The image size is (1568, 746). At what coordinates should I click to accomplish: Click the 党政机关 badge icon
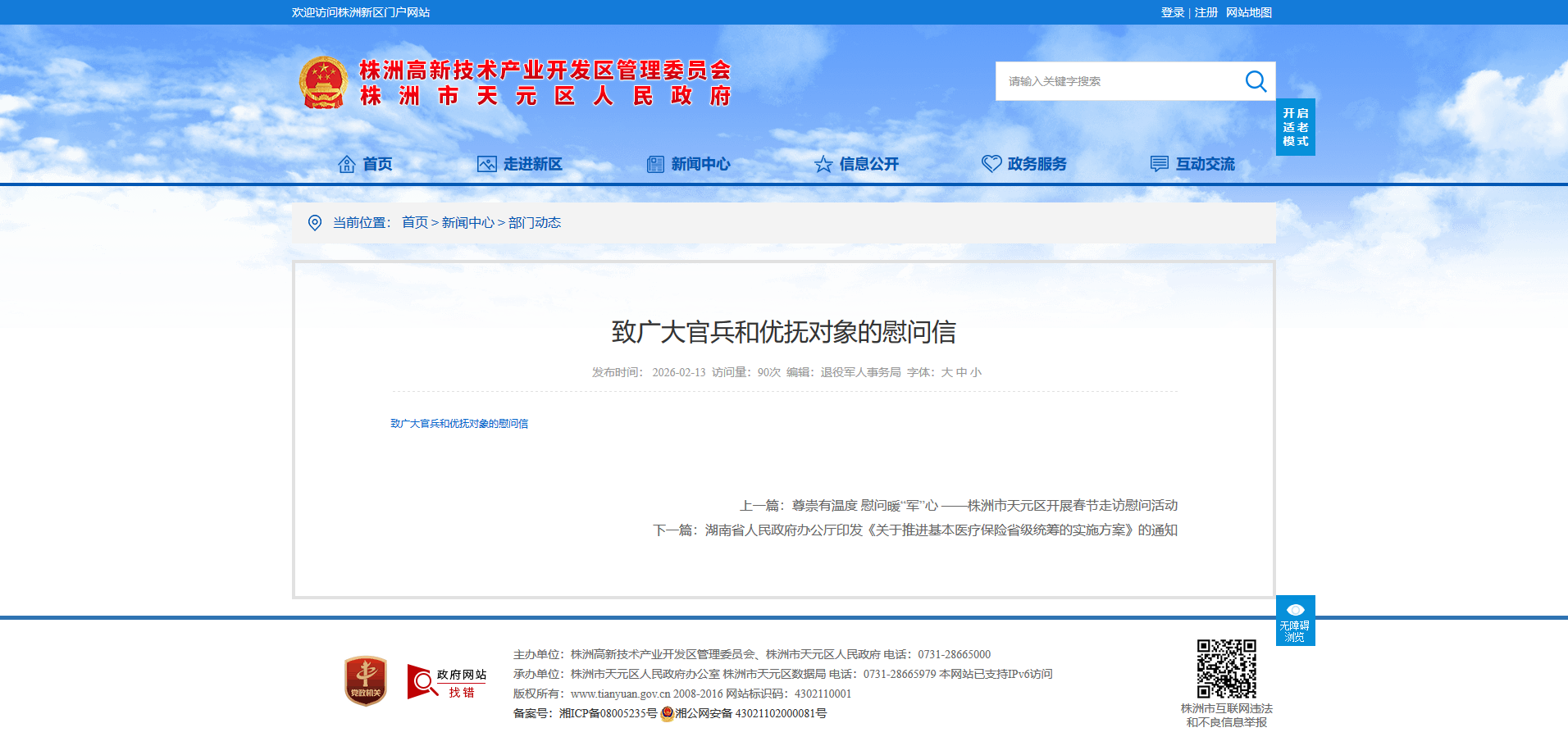click(x=366, y=680)
